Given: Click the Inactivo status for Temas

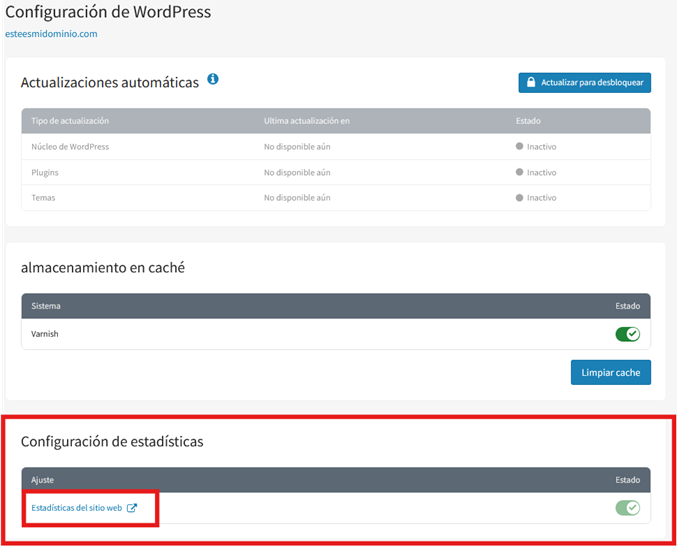Looking at the screenshot, I should click(536, 198).
